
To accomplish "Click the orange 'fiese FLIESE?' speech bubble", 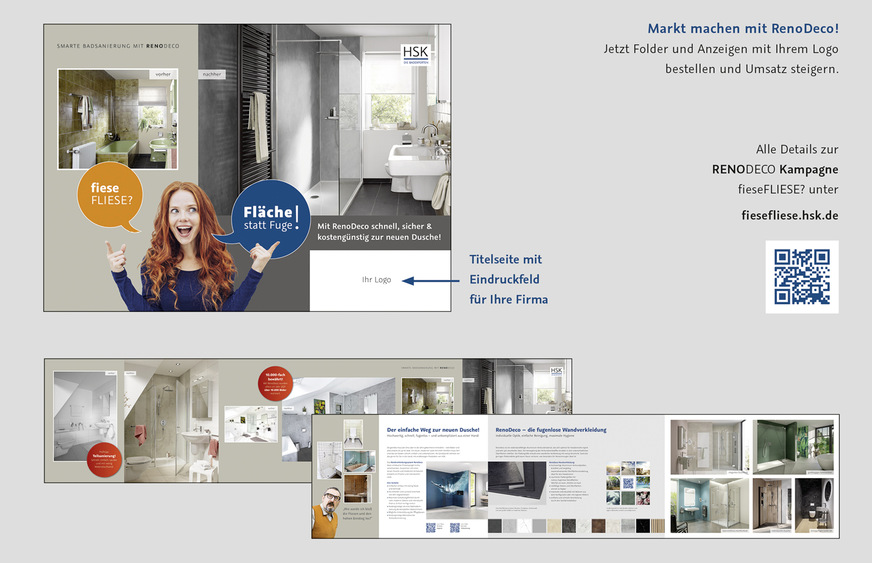I will pyautogui.click(x=110, y=196).
